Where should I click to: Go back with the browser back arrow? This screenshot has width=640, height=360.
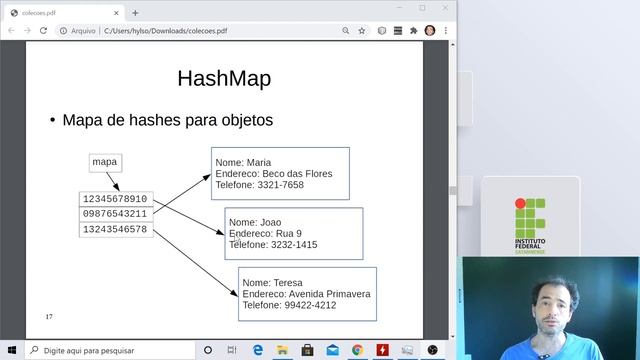11,31
